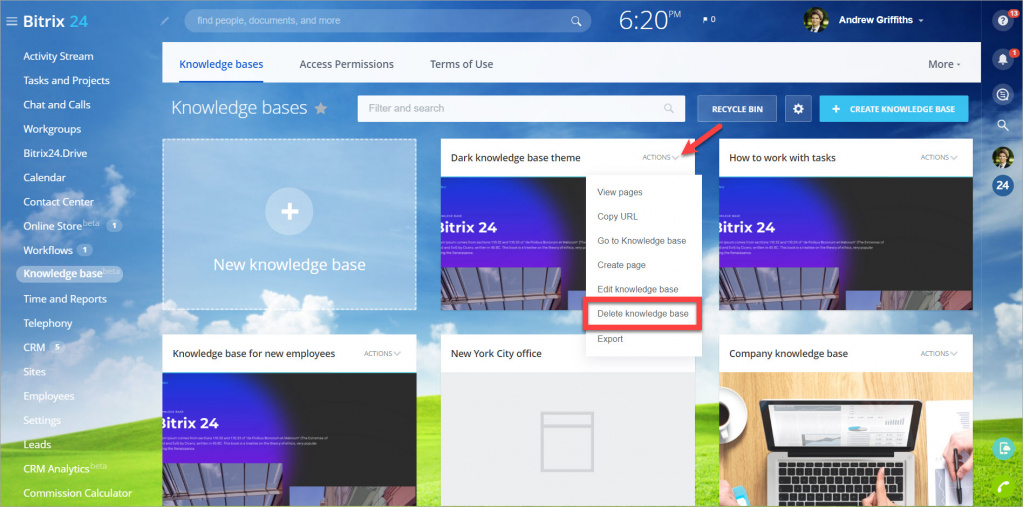Open Commission Calculator in sidebar
The height and width of the screenshot is (507, 1023).
[x=78, y=493]
